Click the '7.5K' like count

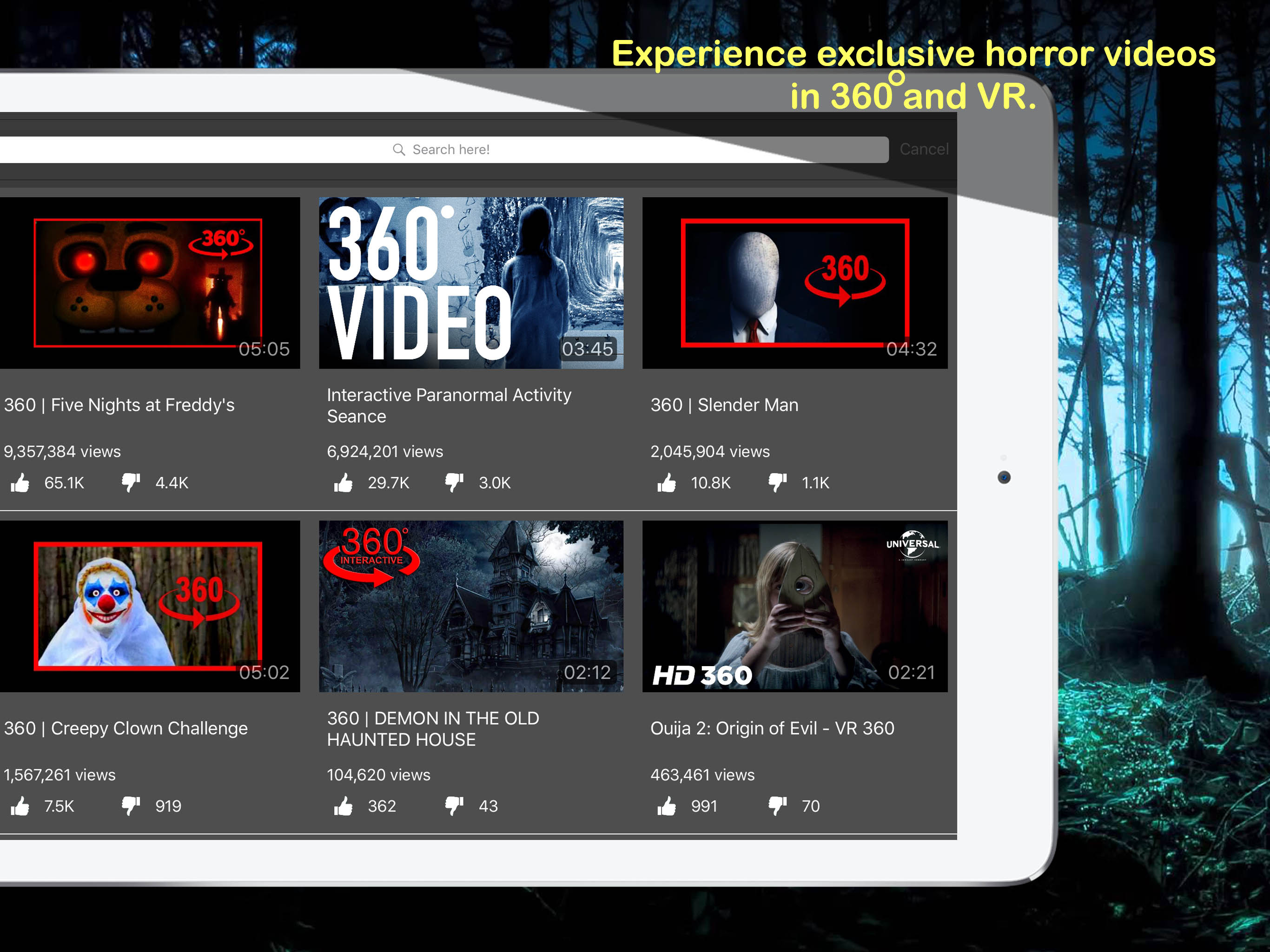(x=59, y=806)
